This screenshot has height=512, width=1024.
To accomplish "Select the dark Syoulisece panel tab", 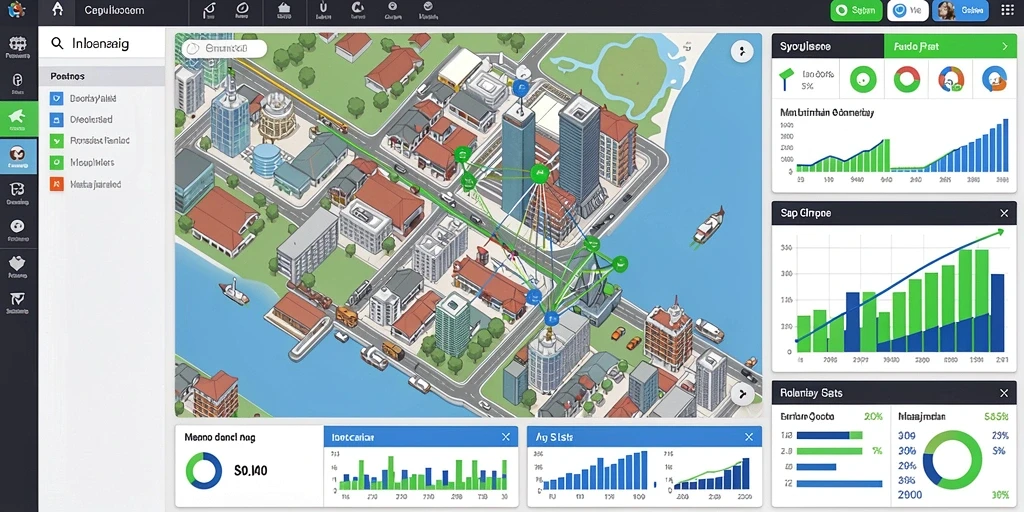I will 827,46.
